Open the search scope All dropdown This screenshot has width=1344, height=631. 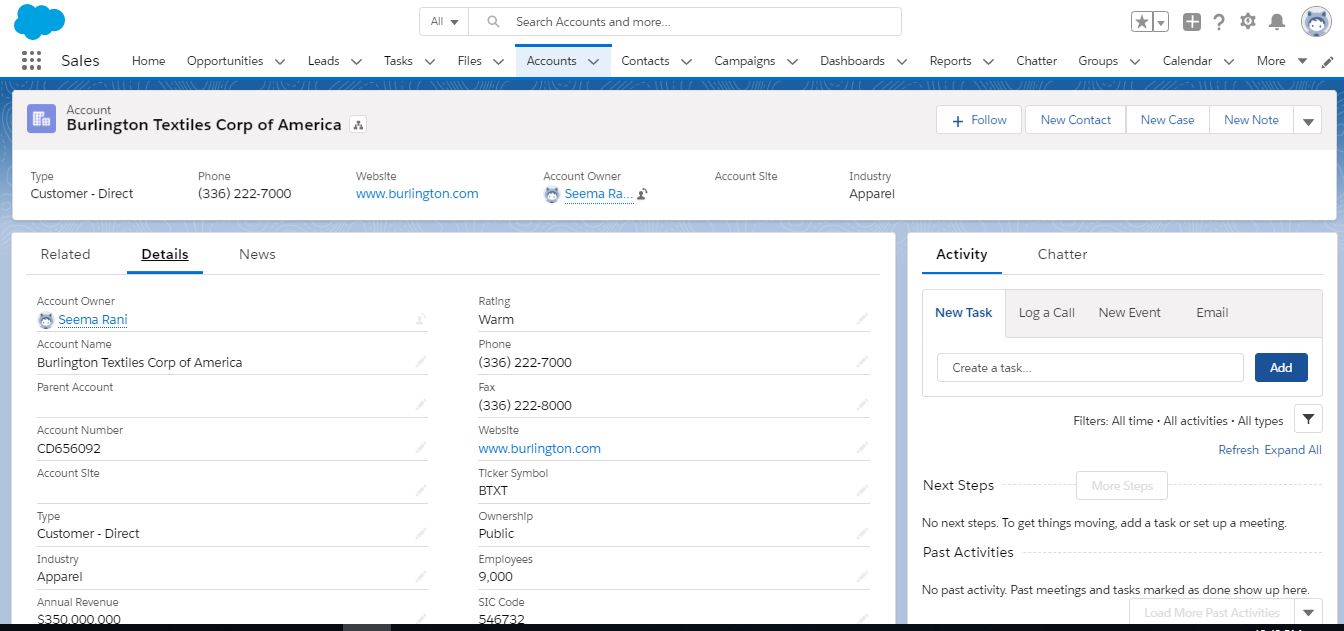click(x=442, y=20)
